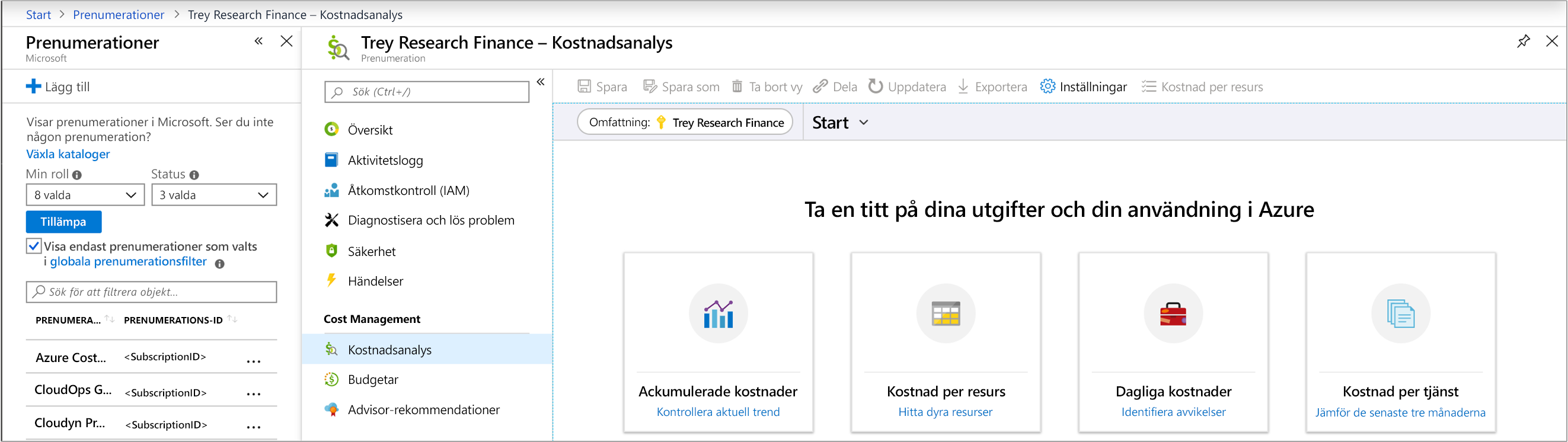The height and width of the screenshot is (442, 1568).
Task: Click the Lägg till plus icon
Action: pos(33,87)
